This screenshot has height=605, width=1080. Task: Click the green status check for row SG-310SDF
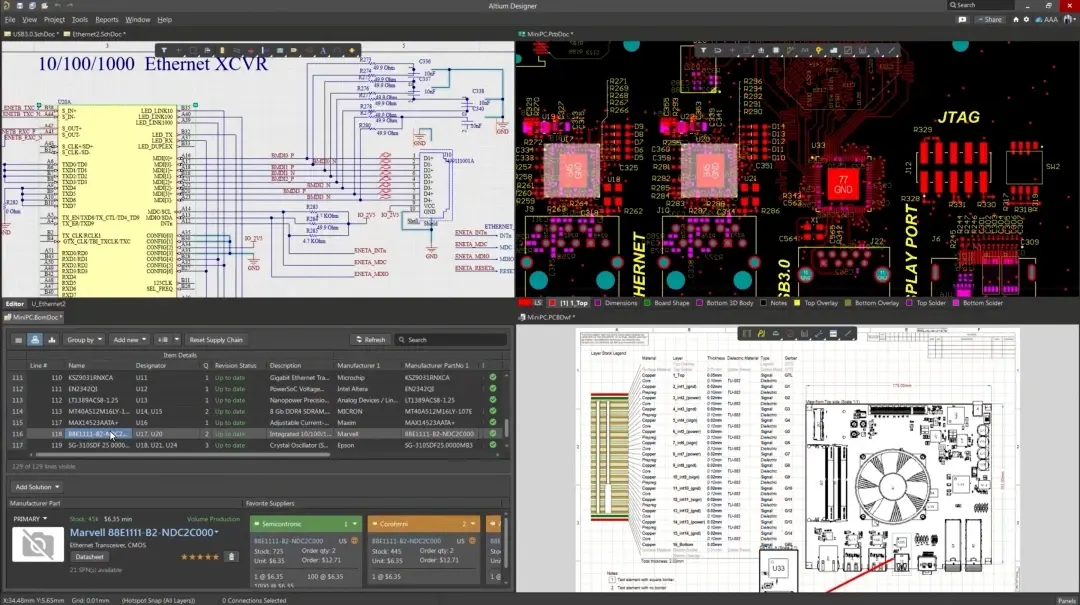[492, 445]
